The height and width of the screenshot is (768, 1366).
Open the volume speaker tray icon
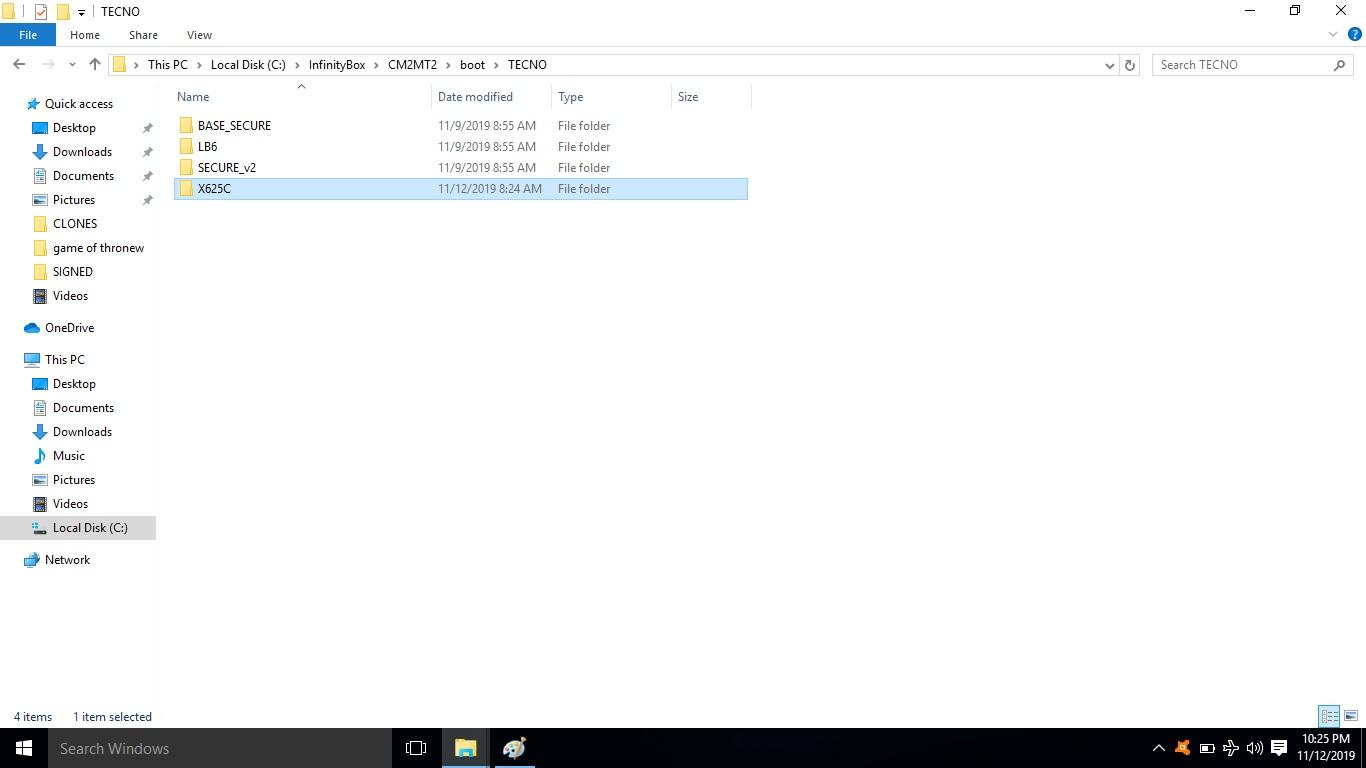coord(1254,748)
